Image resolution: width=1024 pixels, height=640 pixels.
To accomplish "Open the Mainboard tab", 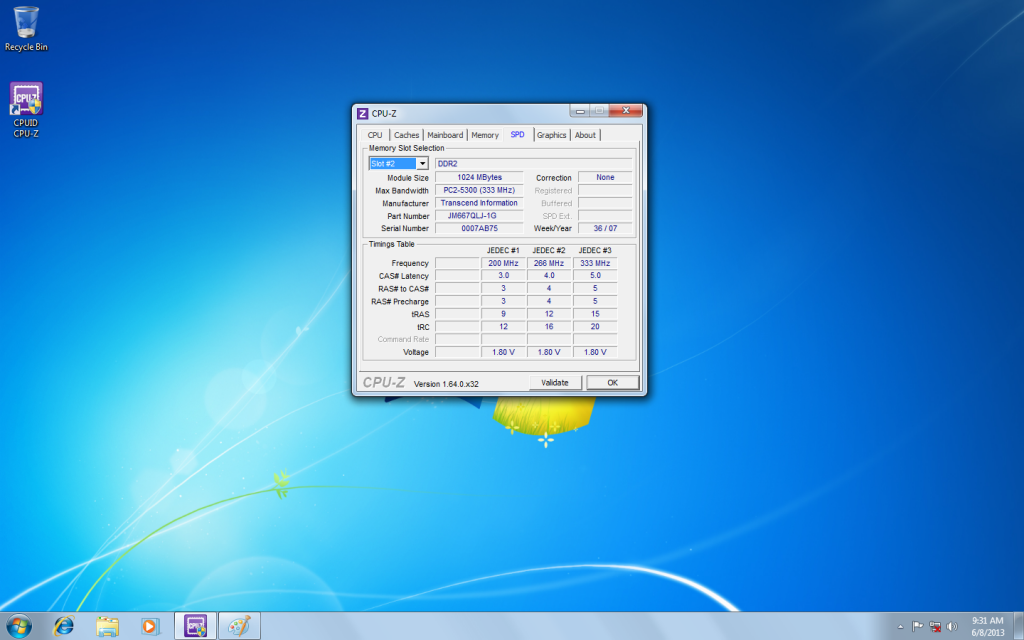I will 445,135.
